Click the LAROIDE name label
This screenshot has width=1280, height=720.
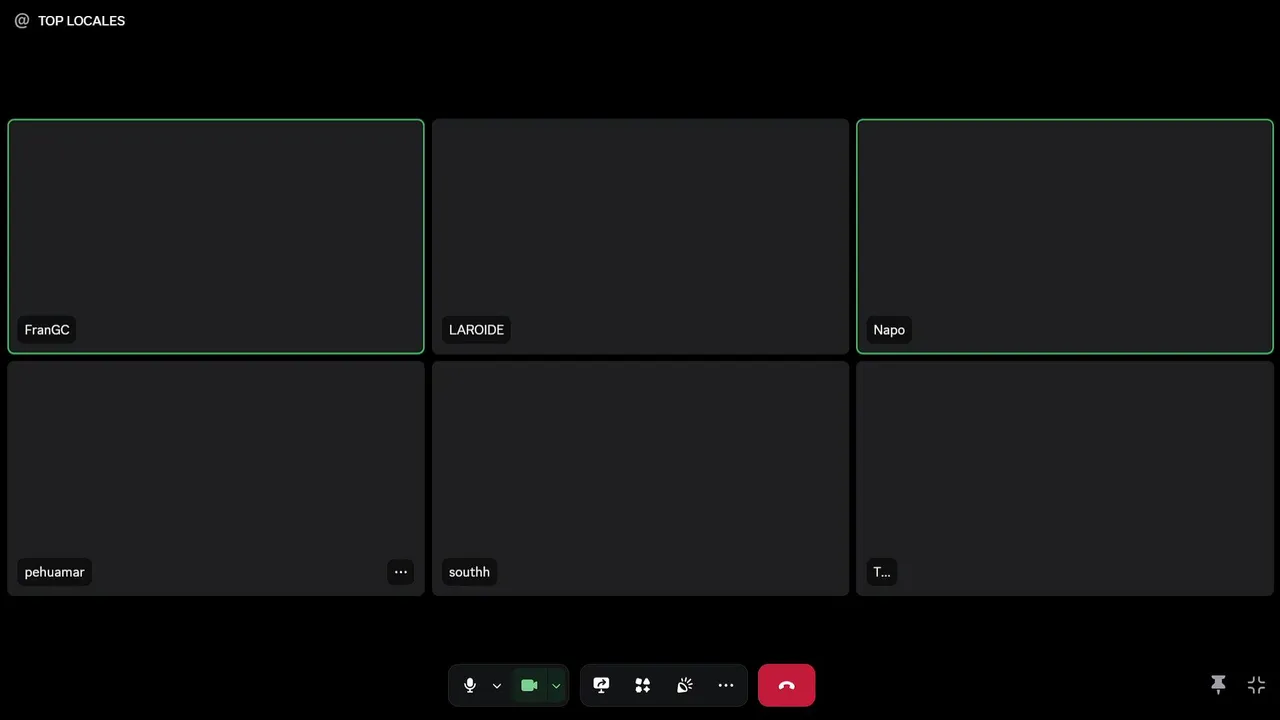(x=476, y=330)
